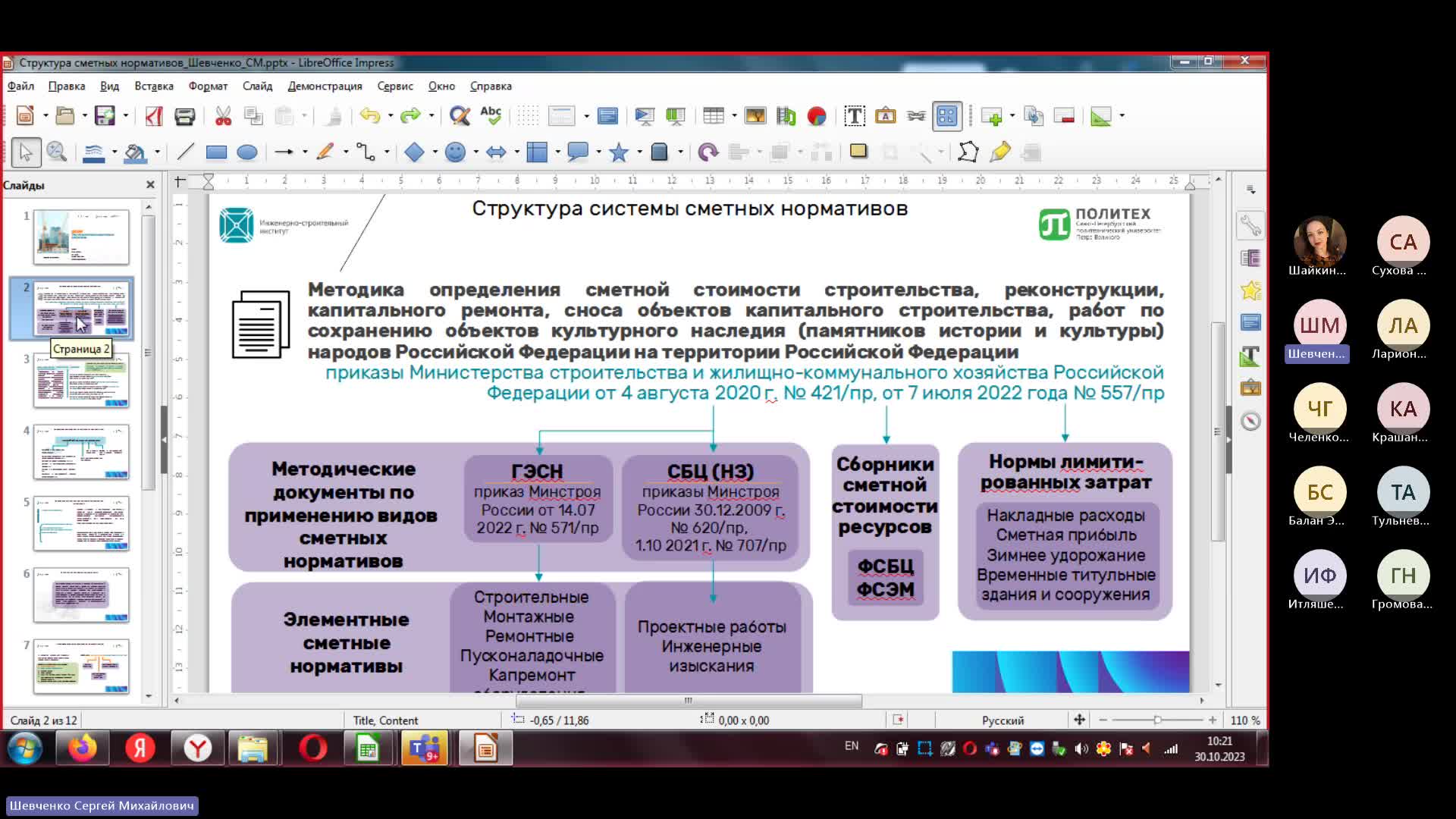
Task: Open the New presentation icon
Action: pyautogui.click(x=25, y=116)
